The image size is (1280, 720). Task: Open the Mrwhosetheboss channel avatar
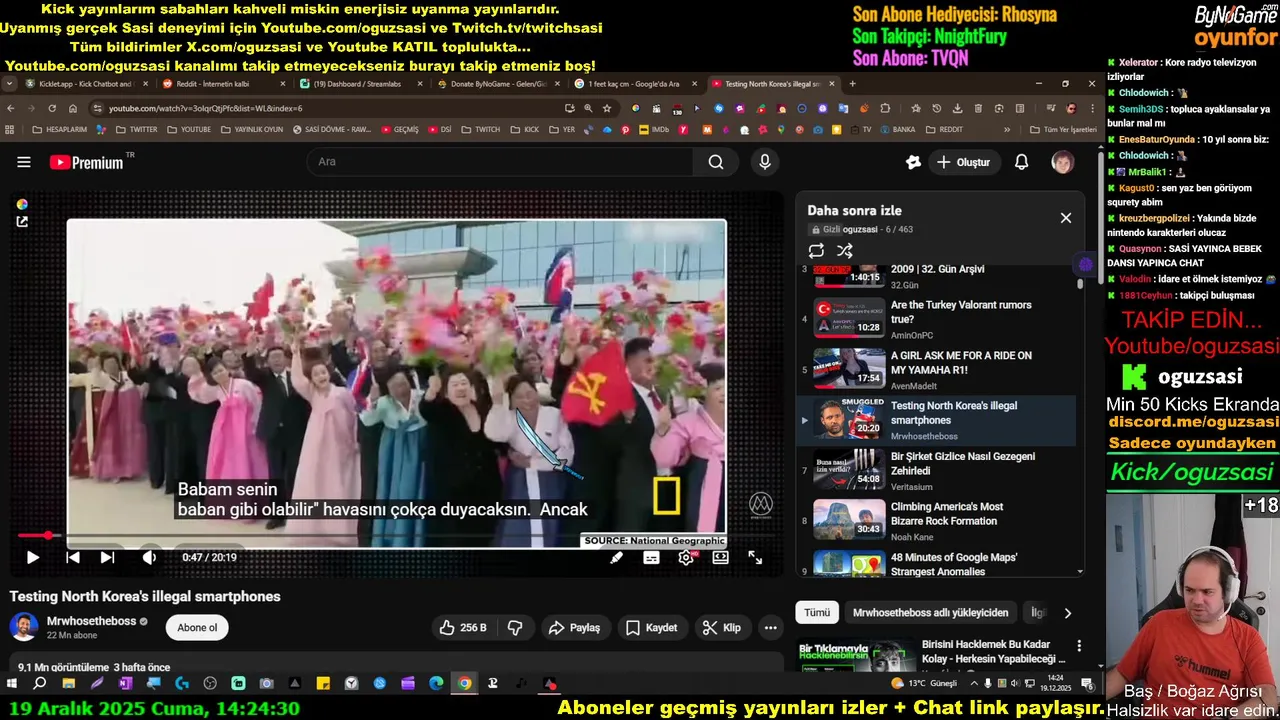pos(24,627)
